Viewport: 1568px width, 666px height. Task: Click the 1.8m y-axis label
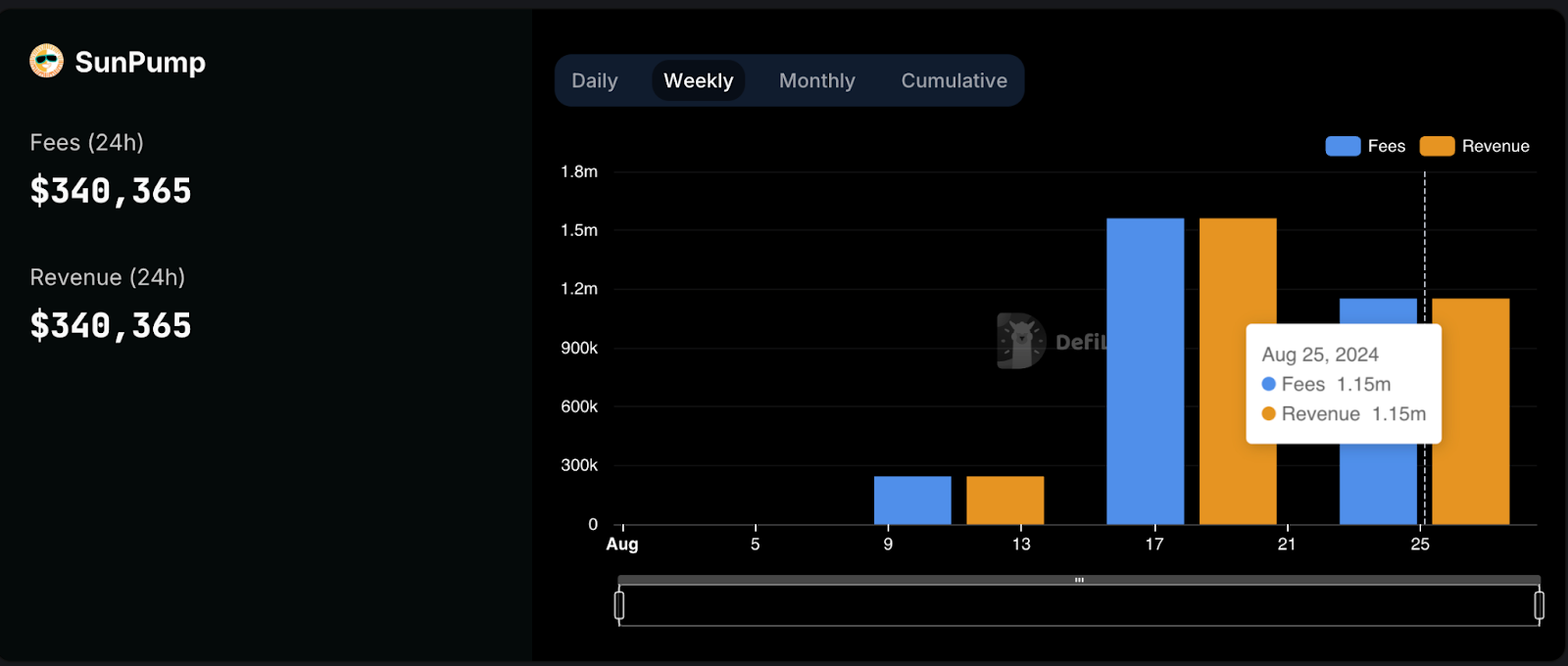pyautogui.click(x=579, y=171)
